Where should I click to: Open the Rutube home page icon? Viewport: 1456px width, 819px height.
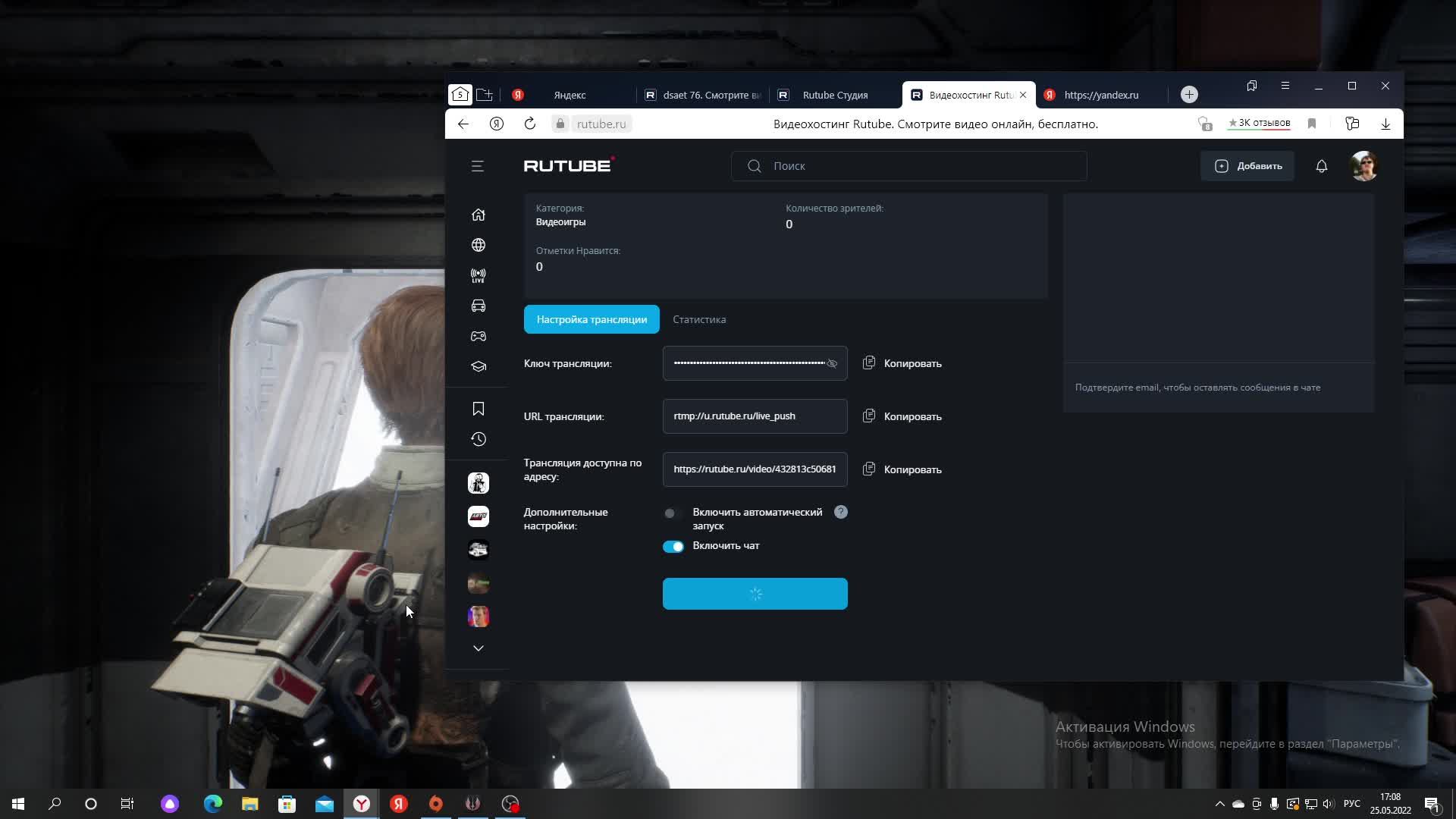(x=478, y=215)
